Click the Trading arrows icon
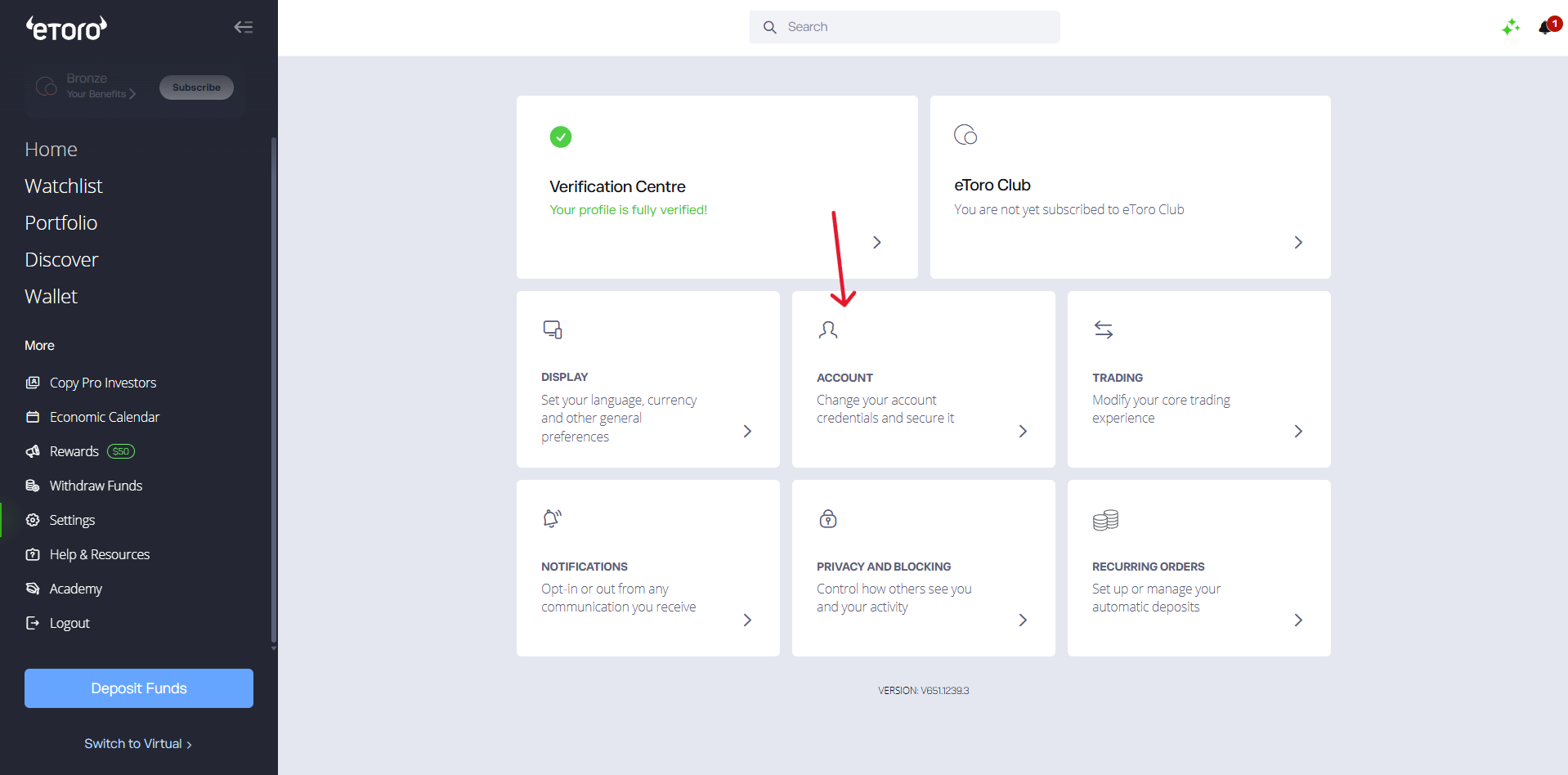 click(x=1104, y=329)
